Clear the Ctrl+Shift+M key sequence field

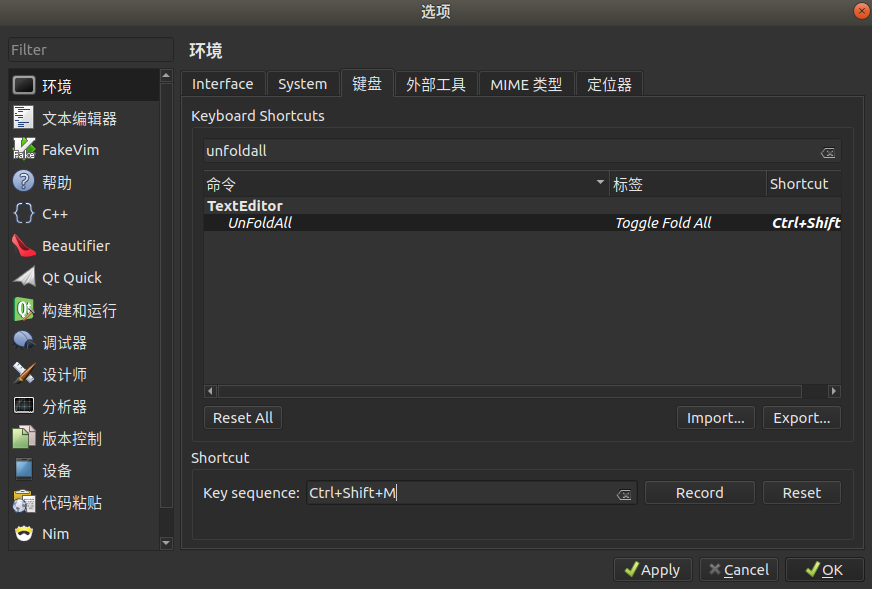[624, 492]
